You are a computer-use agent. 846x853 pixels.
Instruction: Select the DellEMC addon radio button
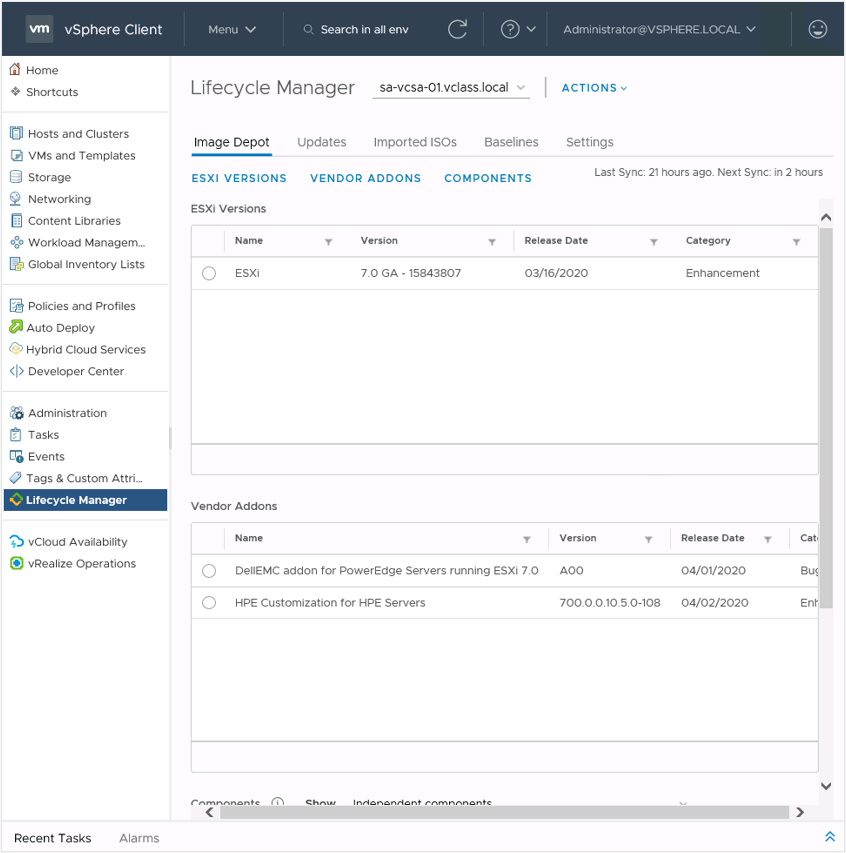209,571
